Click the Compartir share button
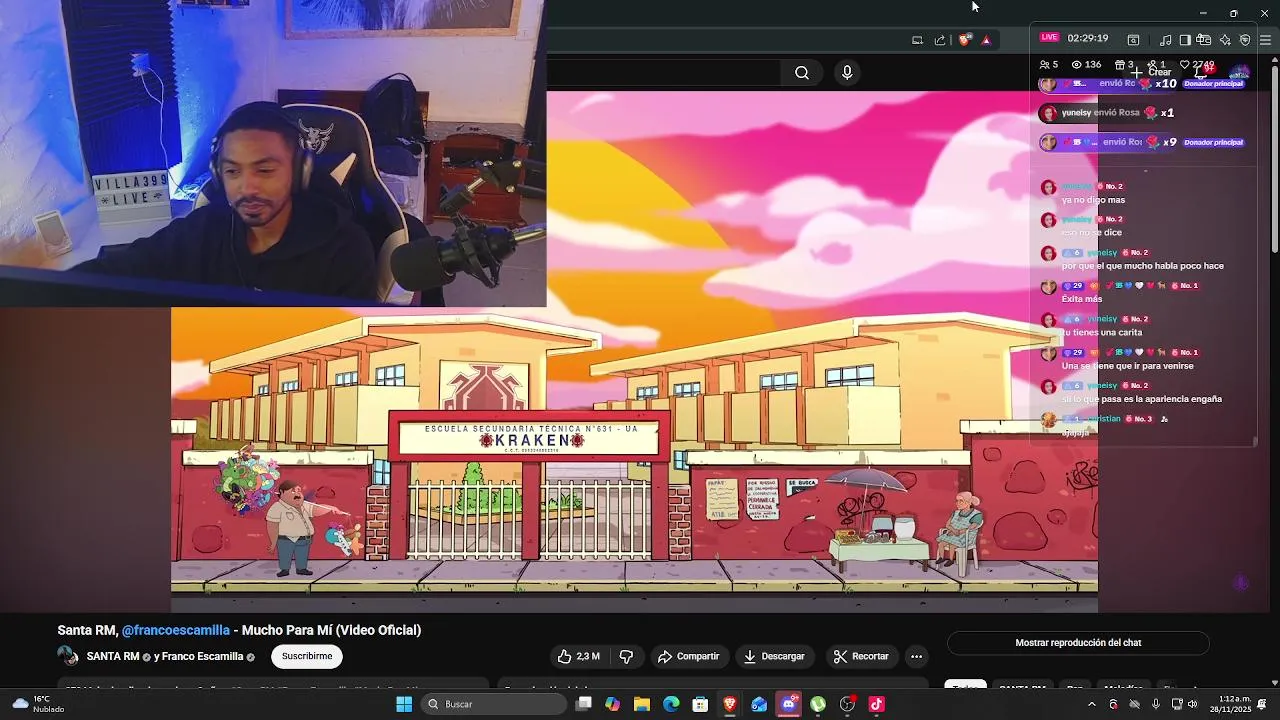Viewport: 1280px width, 720px height. pyautogui.click(x=688, y=656)
